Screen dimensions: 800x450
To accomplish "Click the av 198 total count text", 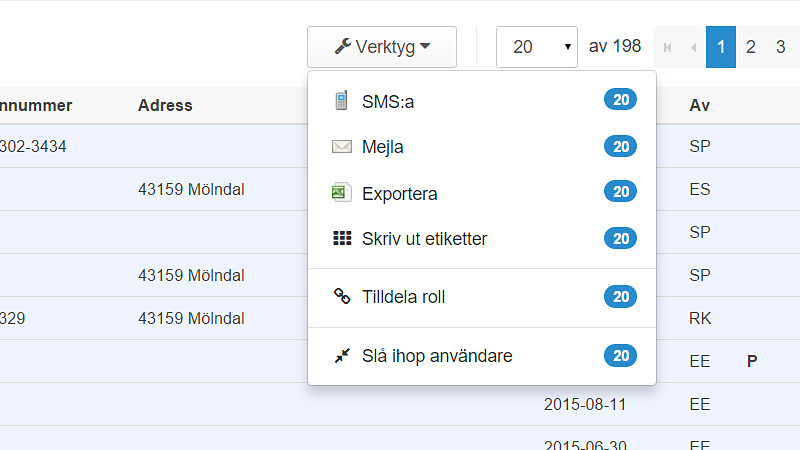I will (615, 46).
